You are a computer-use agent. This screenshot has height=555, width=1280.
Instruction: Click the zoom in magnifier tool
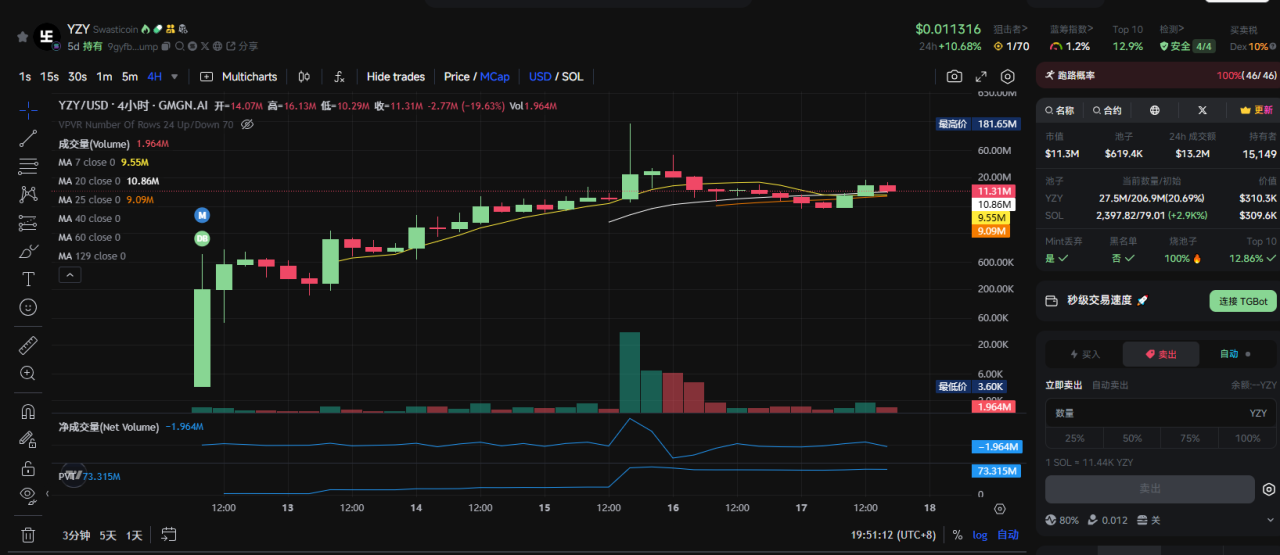click(x=28, y=374)
